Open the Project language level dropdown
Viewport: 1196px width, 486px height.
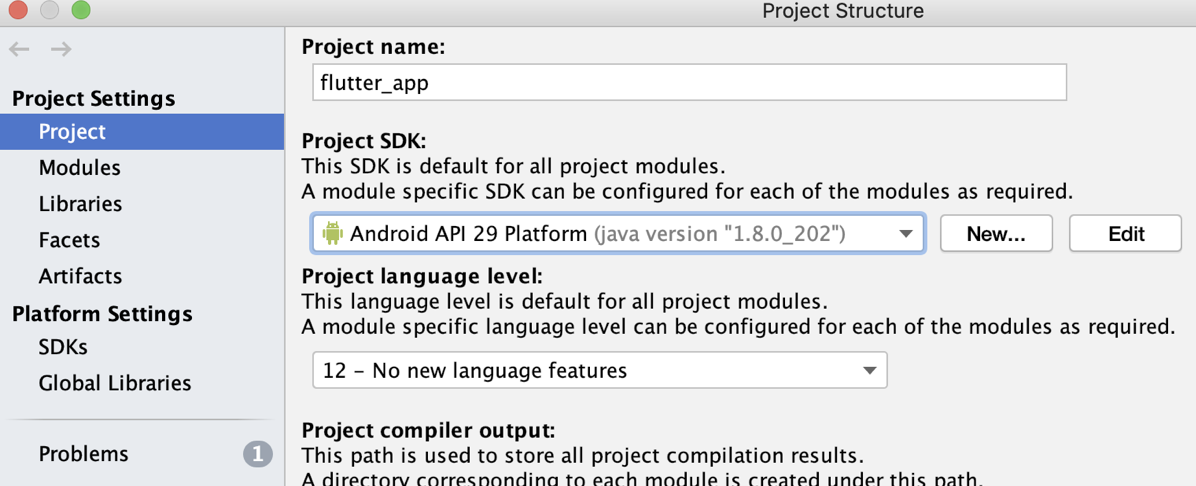[600, 370]
